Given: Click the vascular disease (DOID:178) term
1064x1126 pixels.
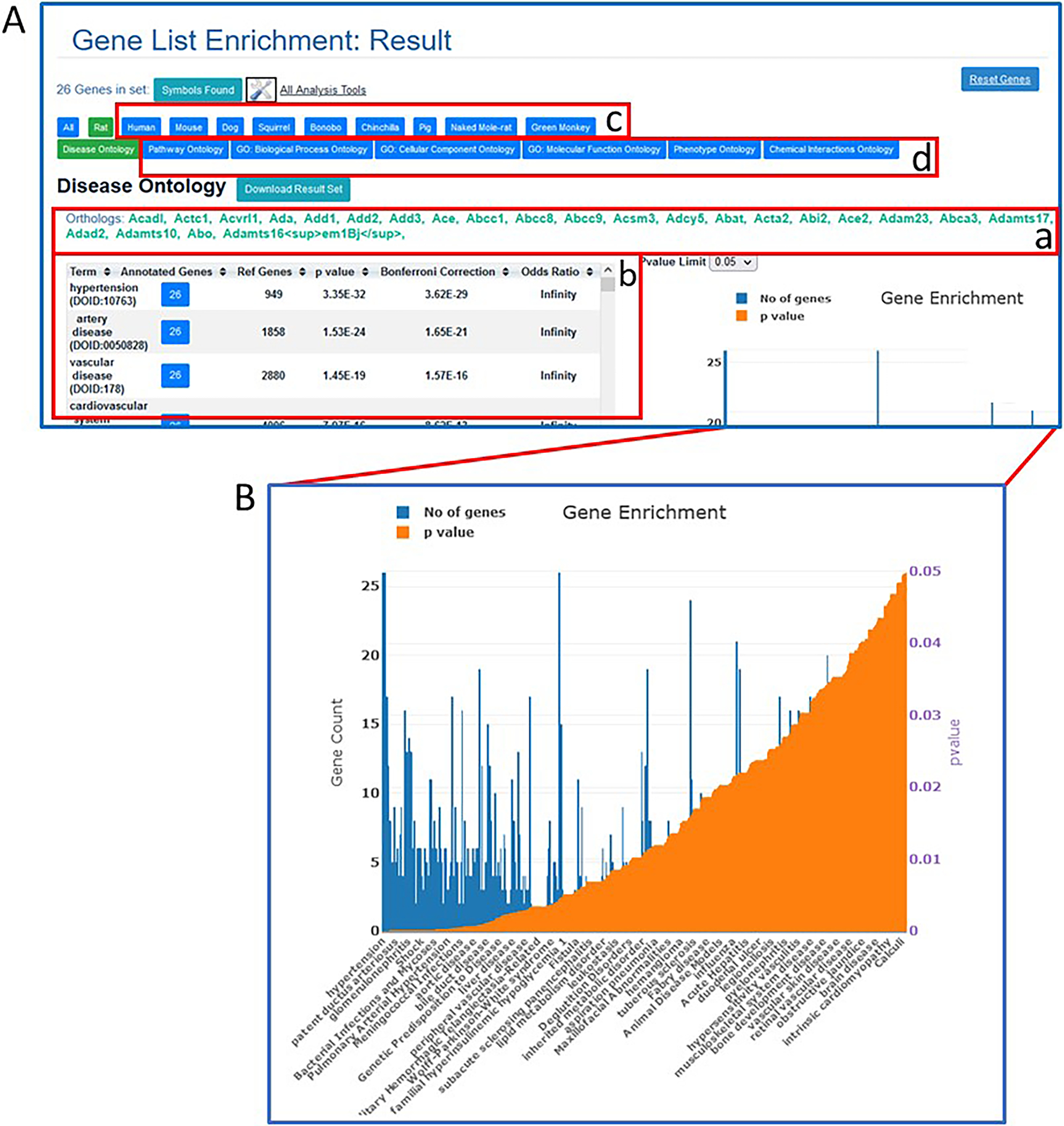Looking at the screenshot, I should point(97,375).
